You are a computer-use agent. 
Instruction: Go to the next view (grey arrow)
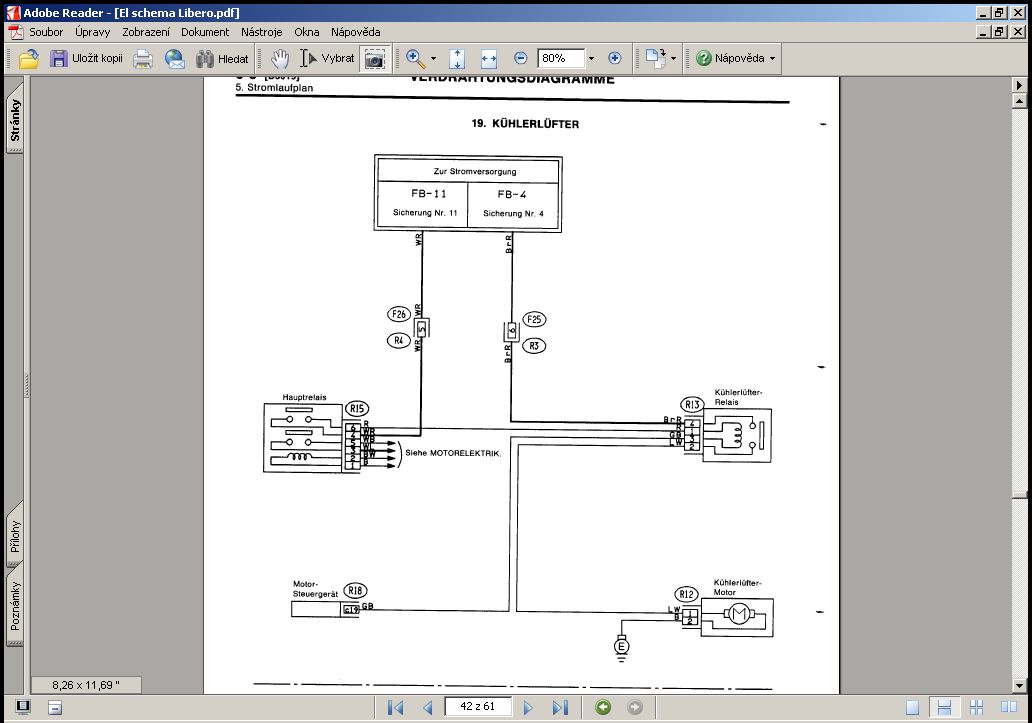pyautogui.click(x=635, y=707)
